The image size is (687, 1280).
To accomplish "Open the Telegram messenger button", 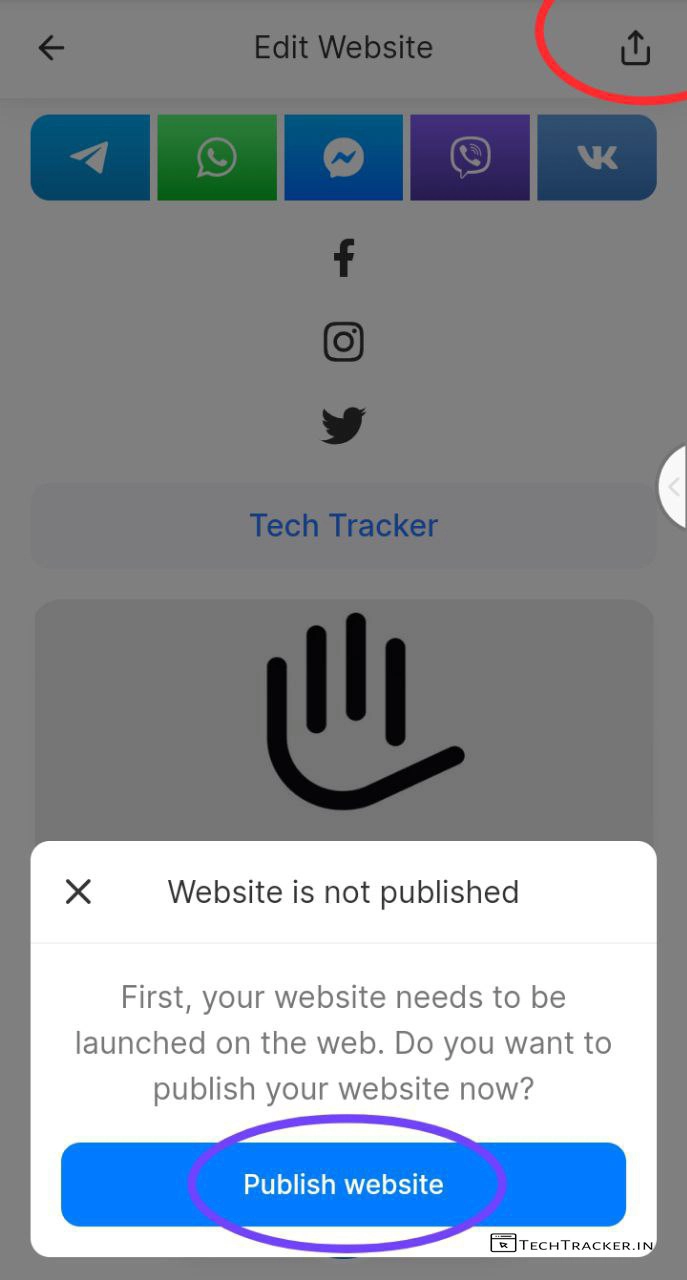I will click(90, 157).
